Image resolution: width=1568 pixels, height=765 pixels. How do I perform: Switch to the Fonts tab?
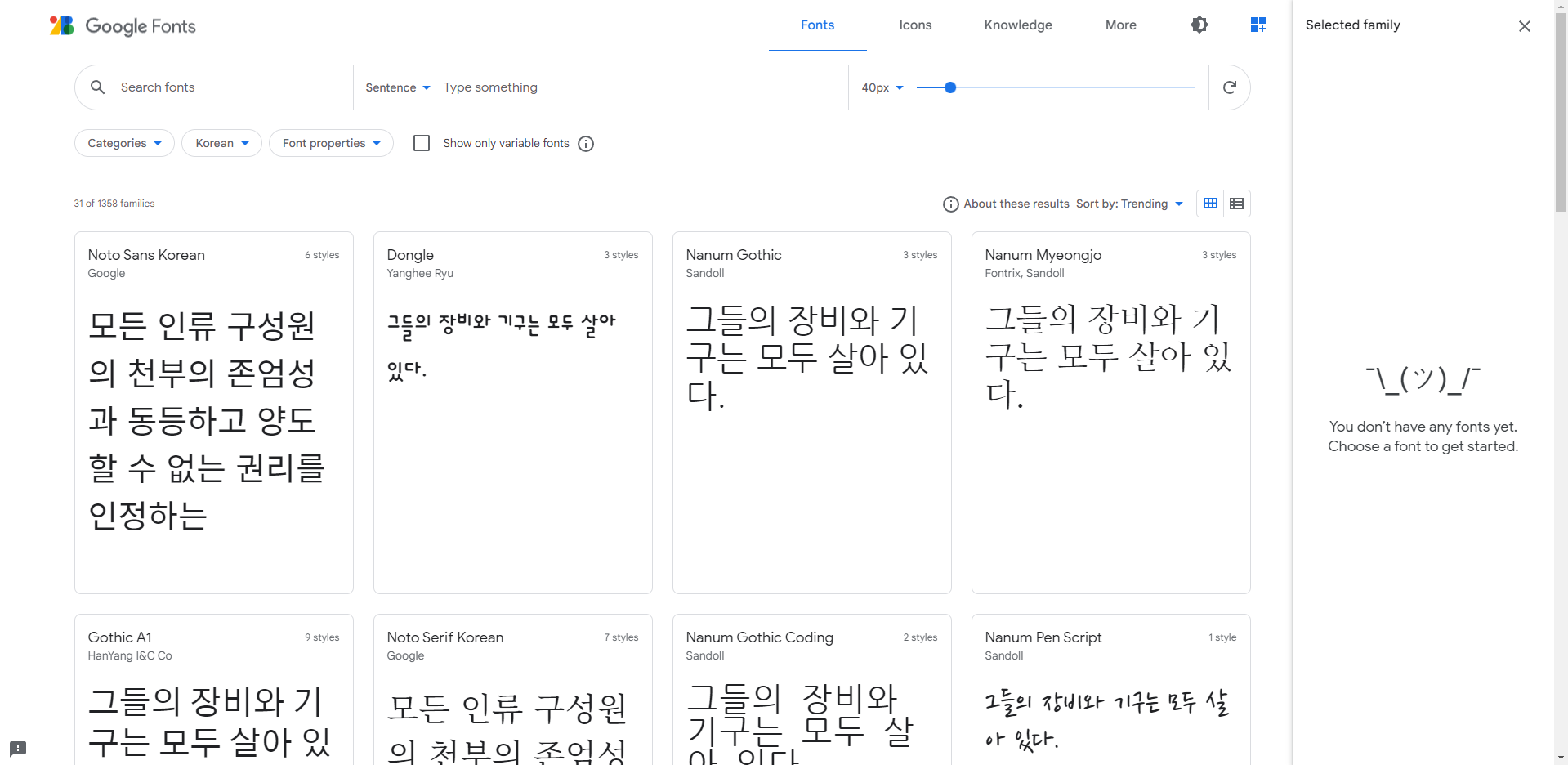coord(817,25)
